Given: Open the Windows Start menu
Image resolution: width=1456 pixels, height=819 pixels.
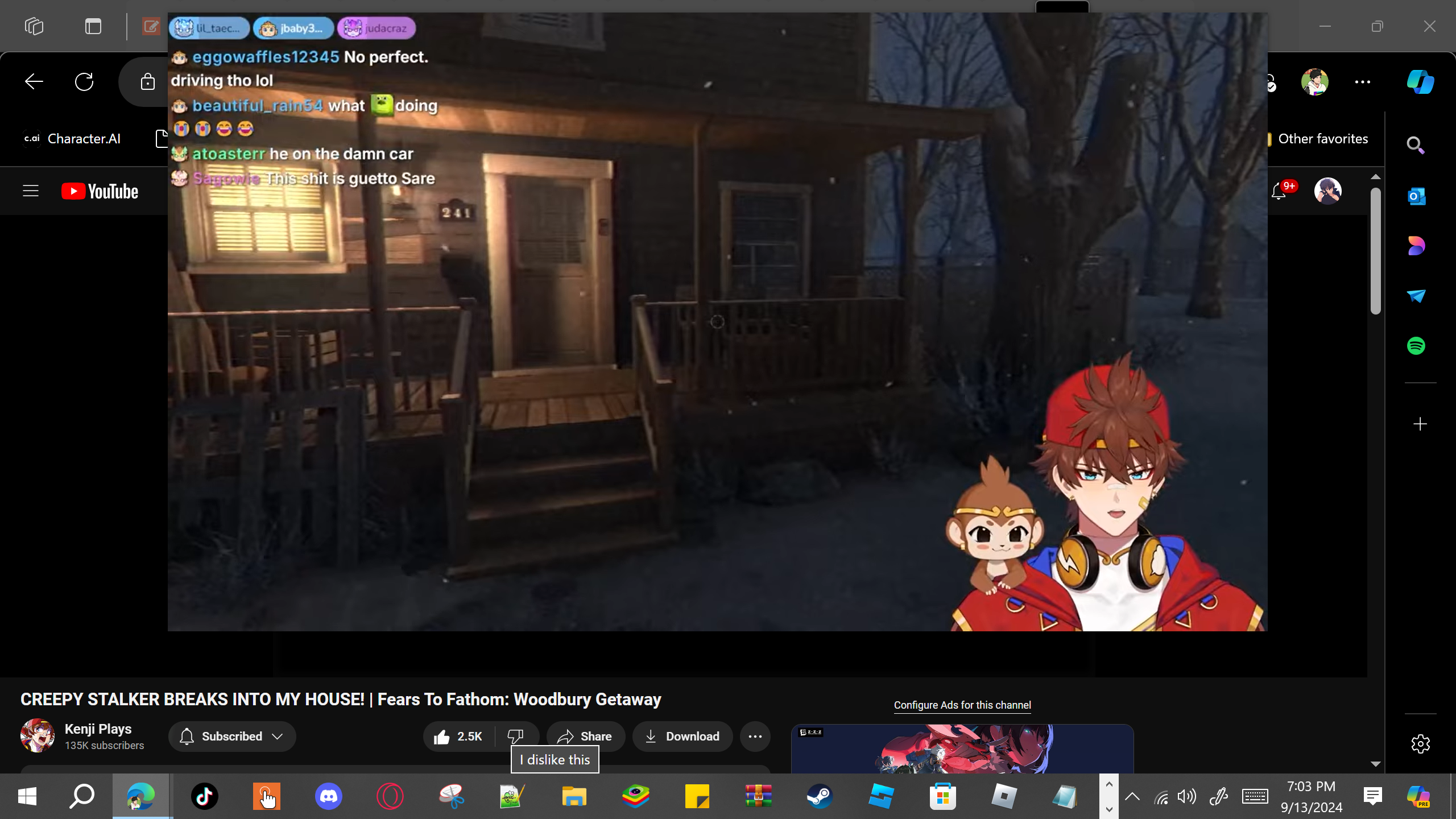Looking at the screenshot, I should point(27,796).
